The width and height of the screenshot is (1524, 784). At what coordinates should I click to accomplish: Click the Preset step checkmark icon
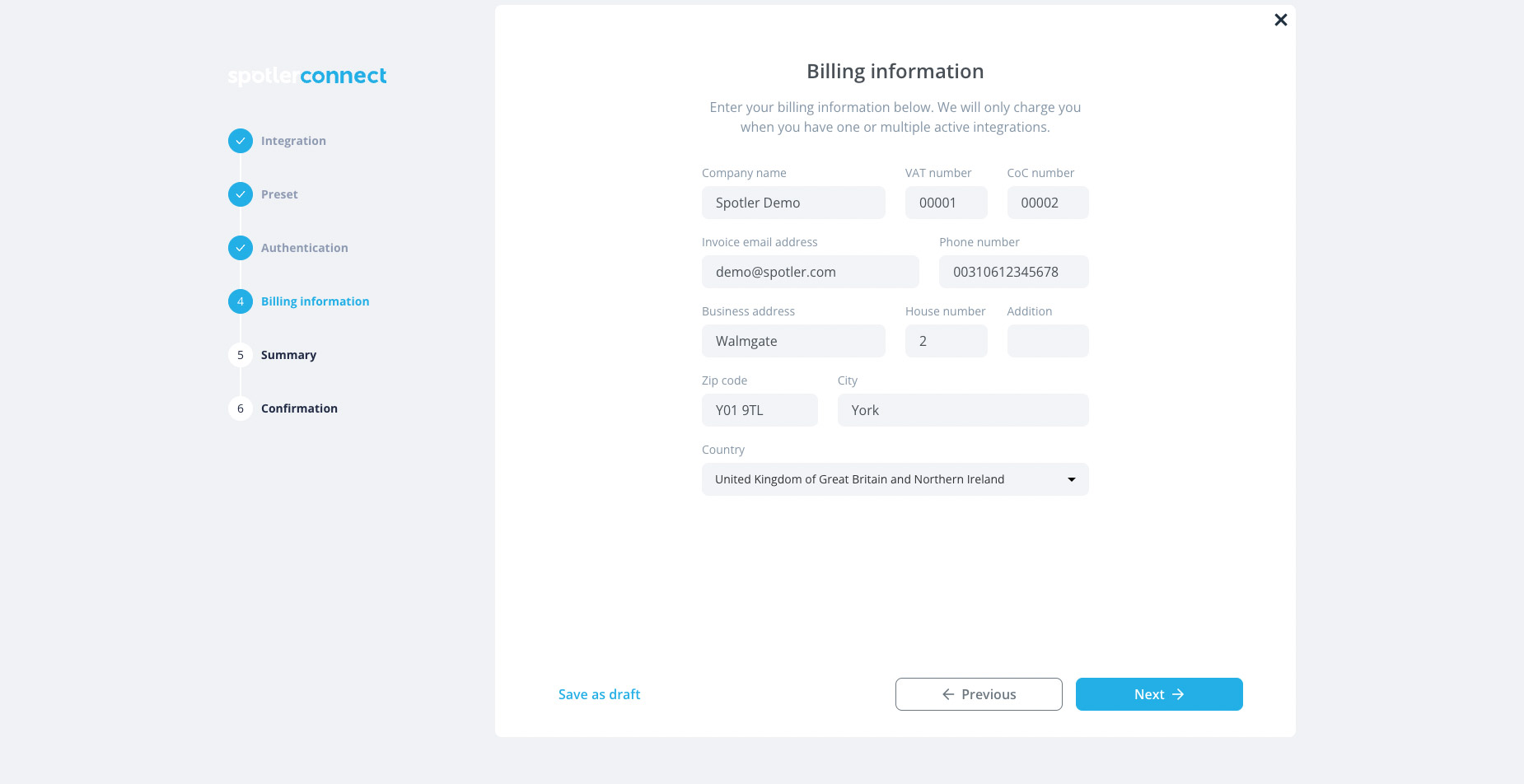(241, 194)
